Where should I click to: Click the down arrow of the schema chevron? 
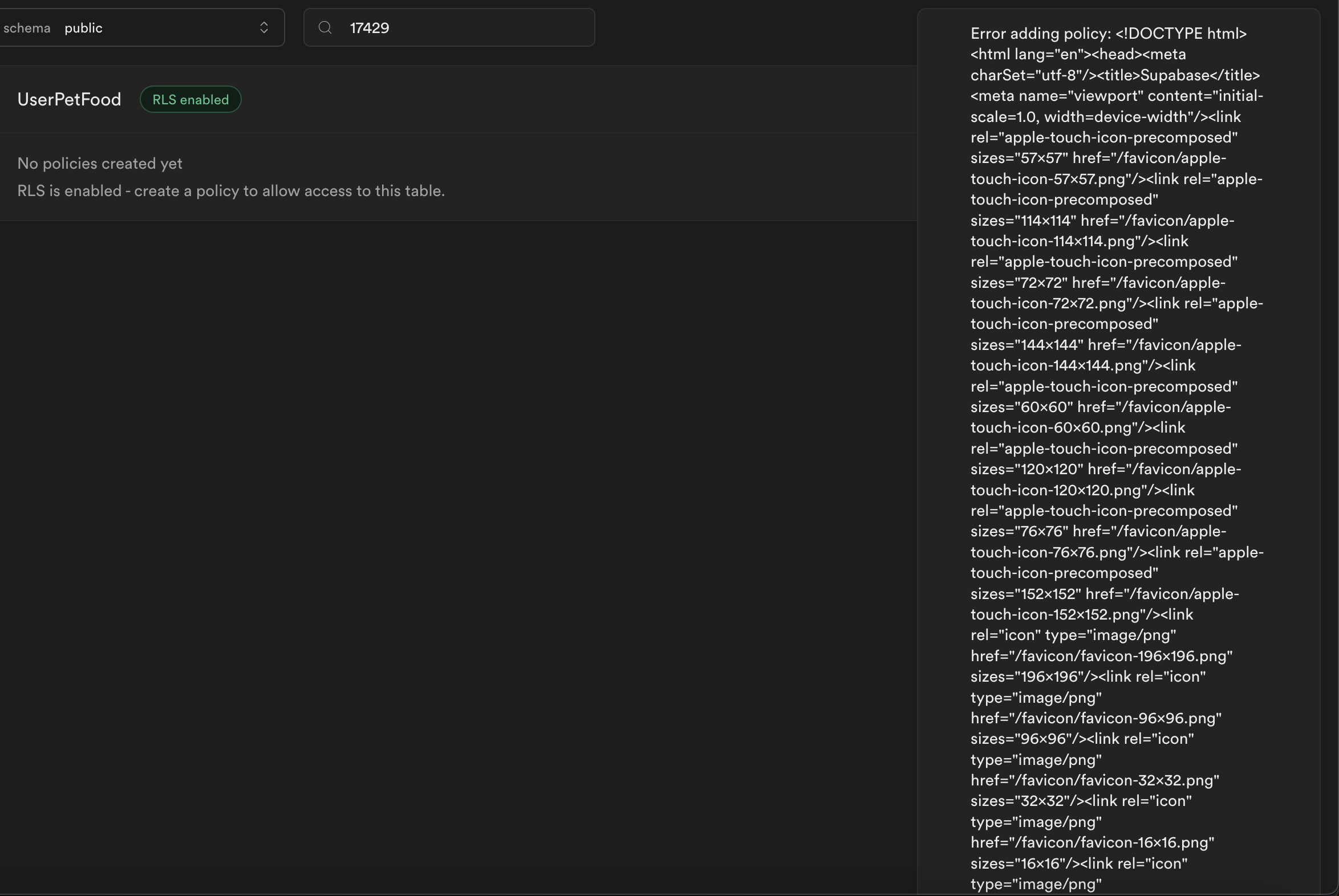click(264, 31)
